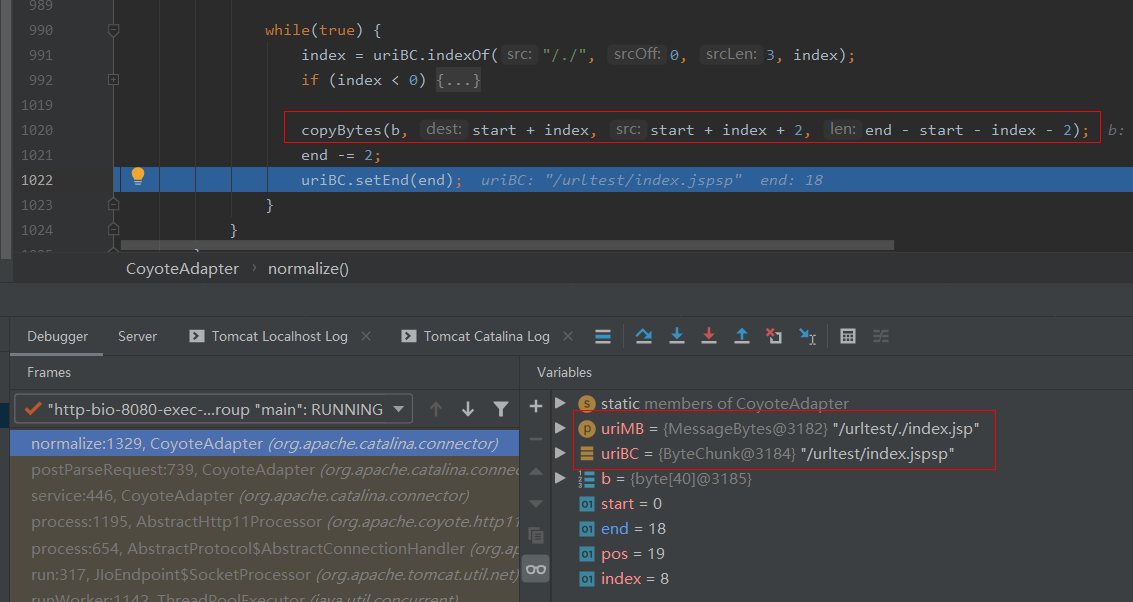This screenshot has height=602, width=1133.
Task: Expand the uriMB variable node
Action: [561, 428]
